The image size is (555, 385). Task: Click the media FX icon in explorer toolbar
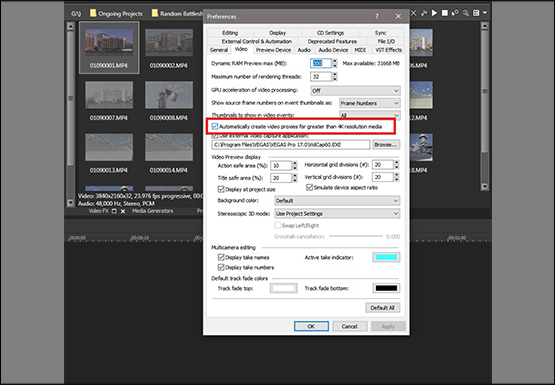(x=424, y=13)
